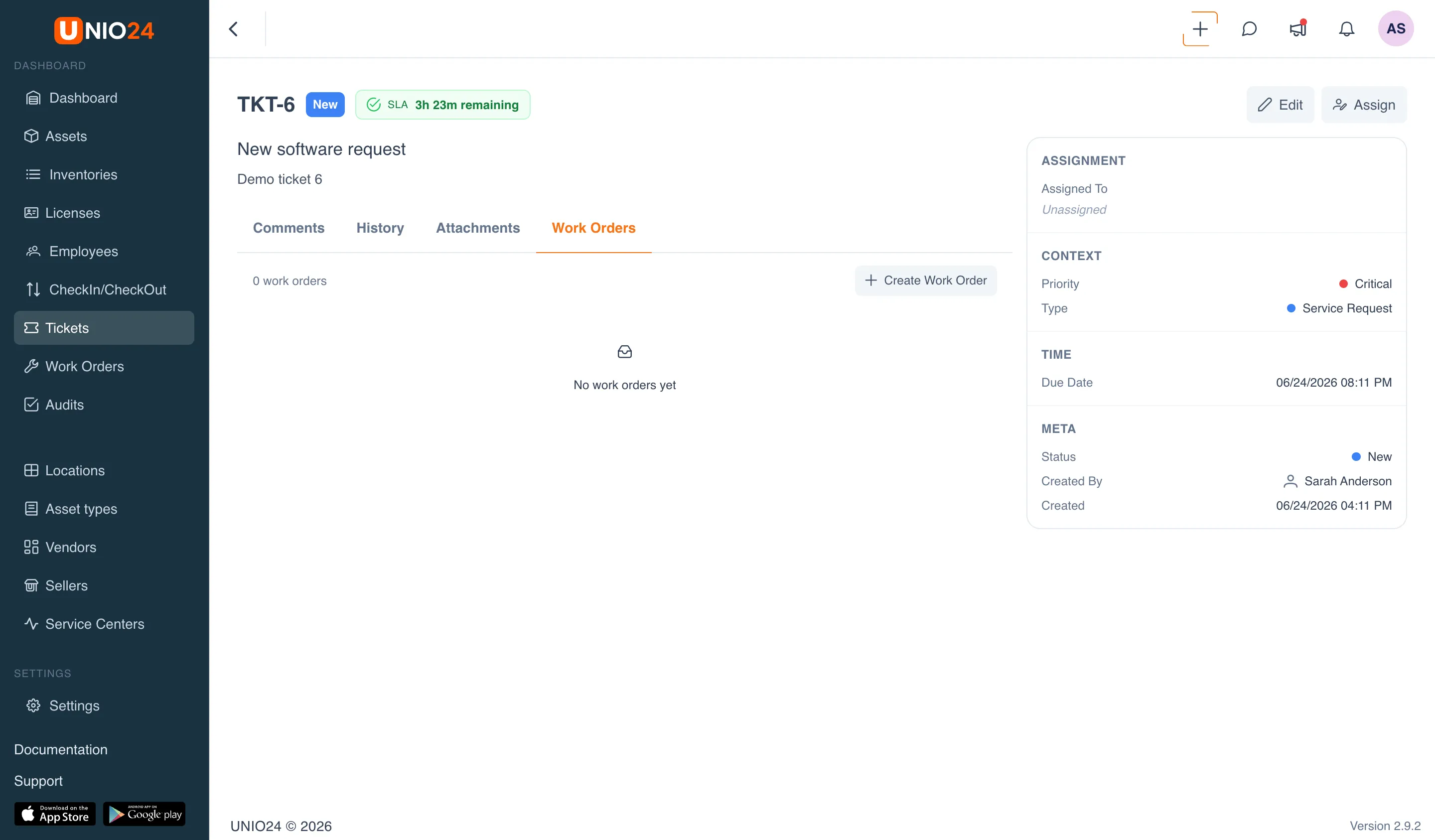
Task: Click the Demo ticket 6 description
Action: 280,179
